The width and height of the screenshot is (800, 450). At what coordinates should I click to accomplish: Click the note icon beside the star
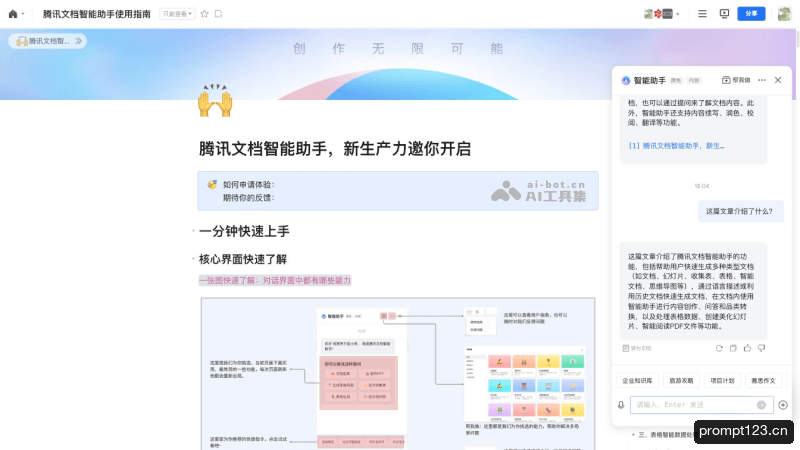[x=218, y=14]
